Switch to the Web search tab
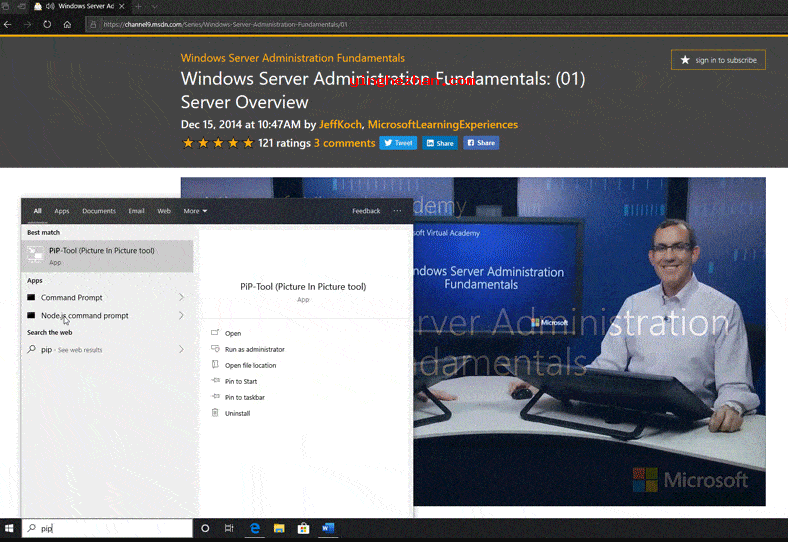The width and height of the screenshot is (788, 542). click(x=164, y=211)
